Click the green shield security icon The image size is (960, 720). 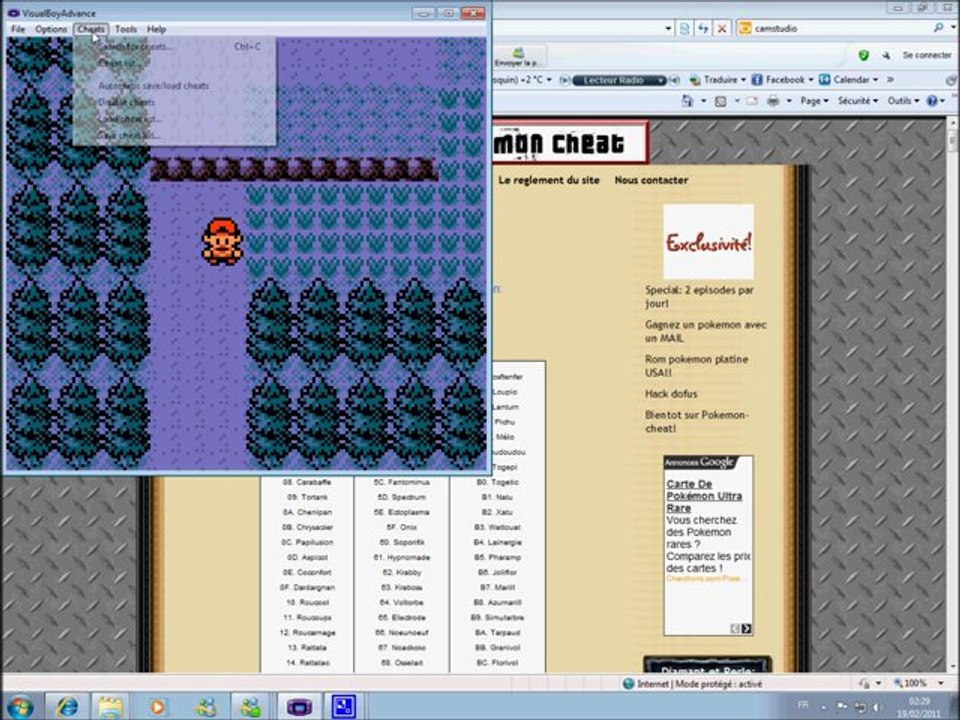(x=863, y=55)
